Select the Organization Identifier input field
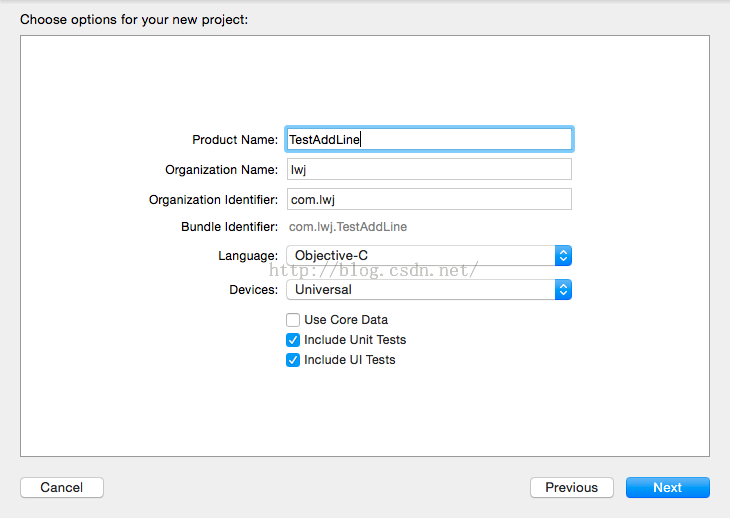Screen dimensions: 730x518 click(429, 200)
